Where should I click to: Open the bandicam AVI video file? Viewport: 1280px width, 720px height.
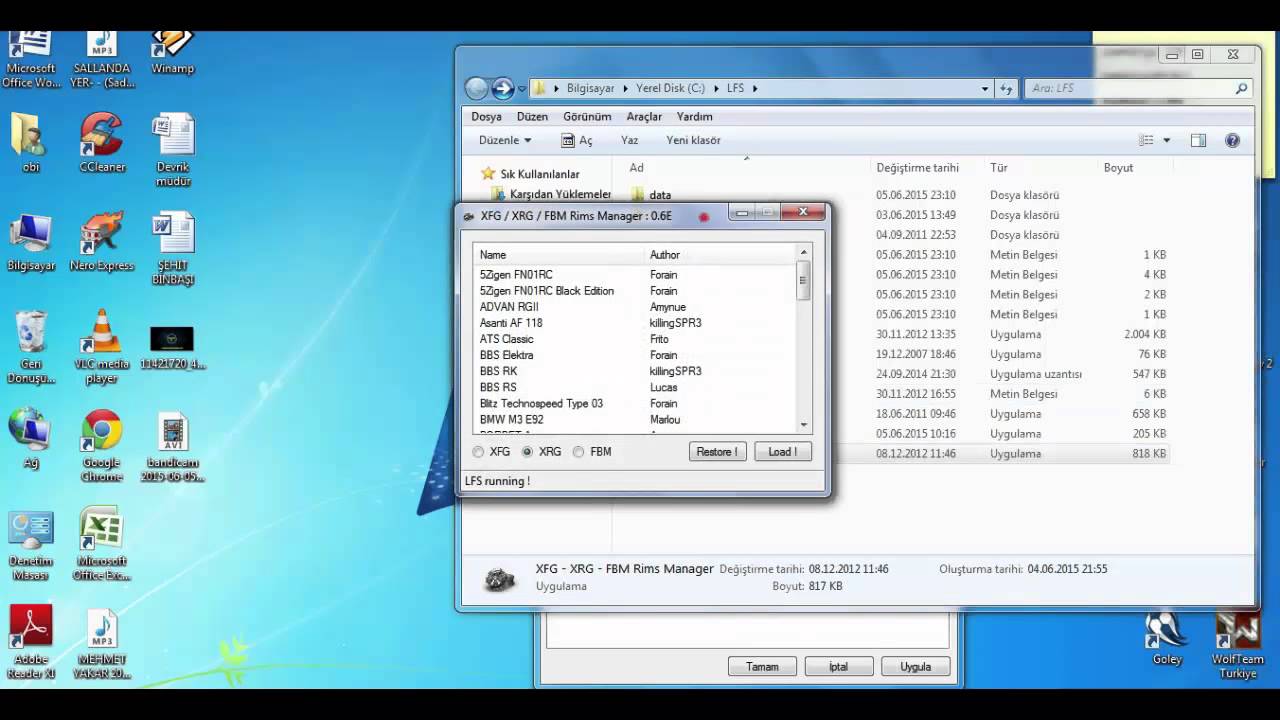click(172, 447)
